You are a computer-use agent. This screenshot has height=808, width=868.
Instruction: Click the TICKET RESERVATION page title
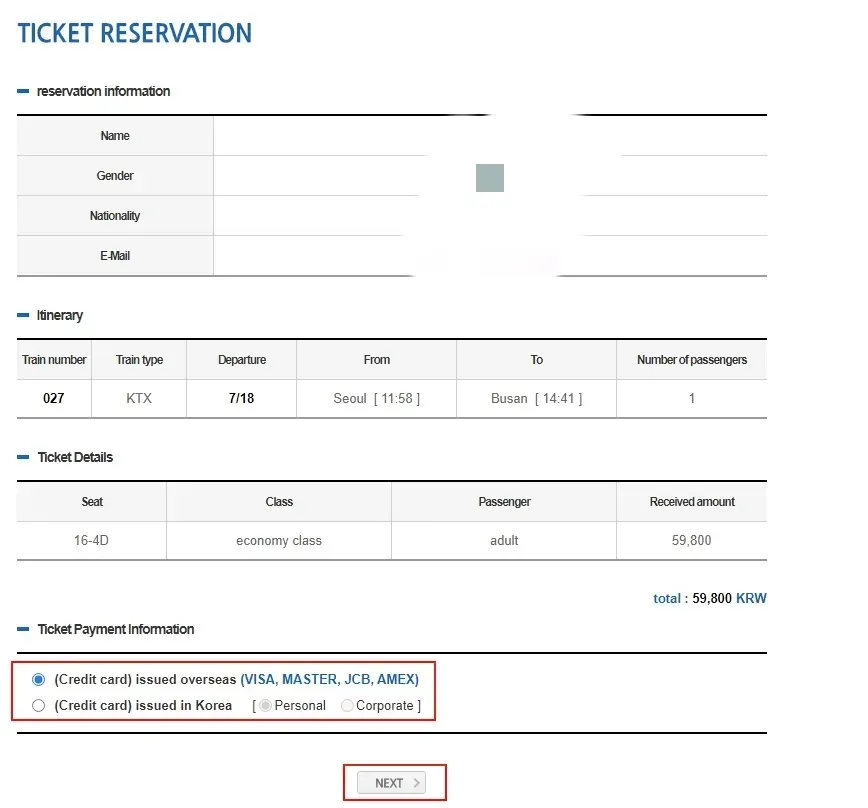click(135, 33)
